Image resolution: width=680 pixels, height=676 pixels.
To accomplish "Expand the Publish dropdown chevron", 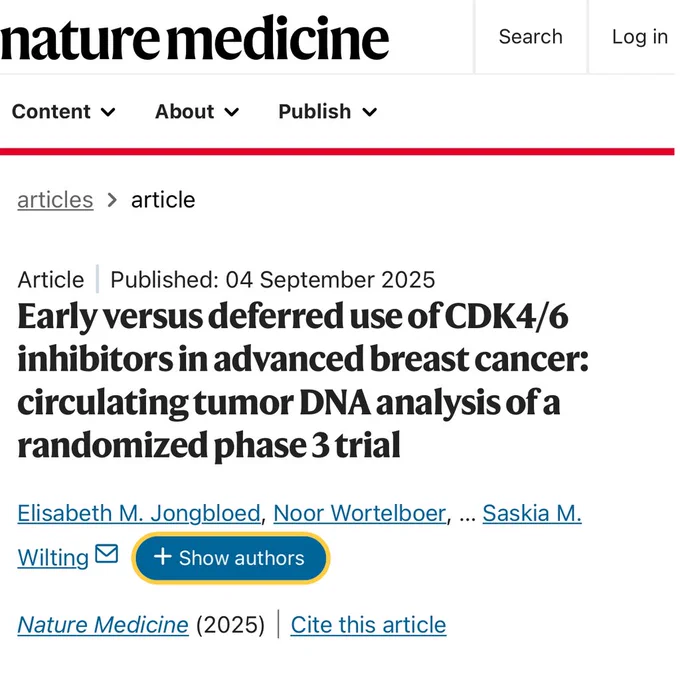I will pos(369,112).
